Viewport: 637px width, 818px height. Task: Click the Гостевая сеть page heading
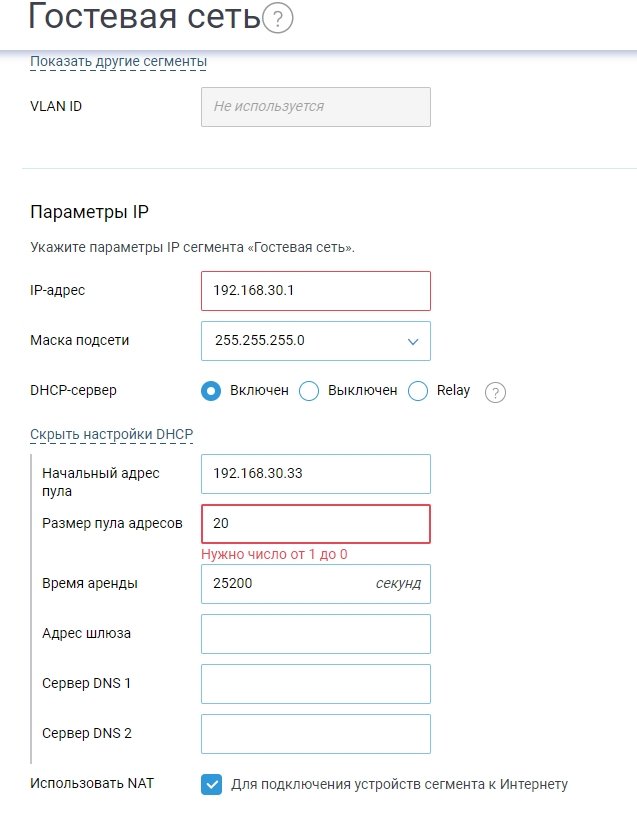pos(145,17)
